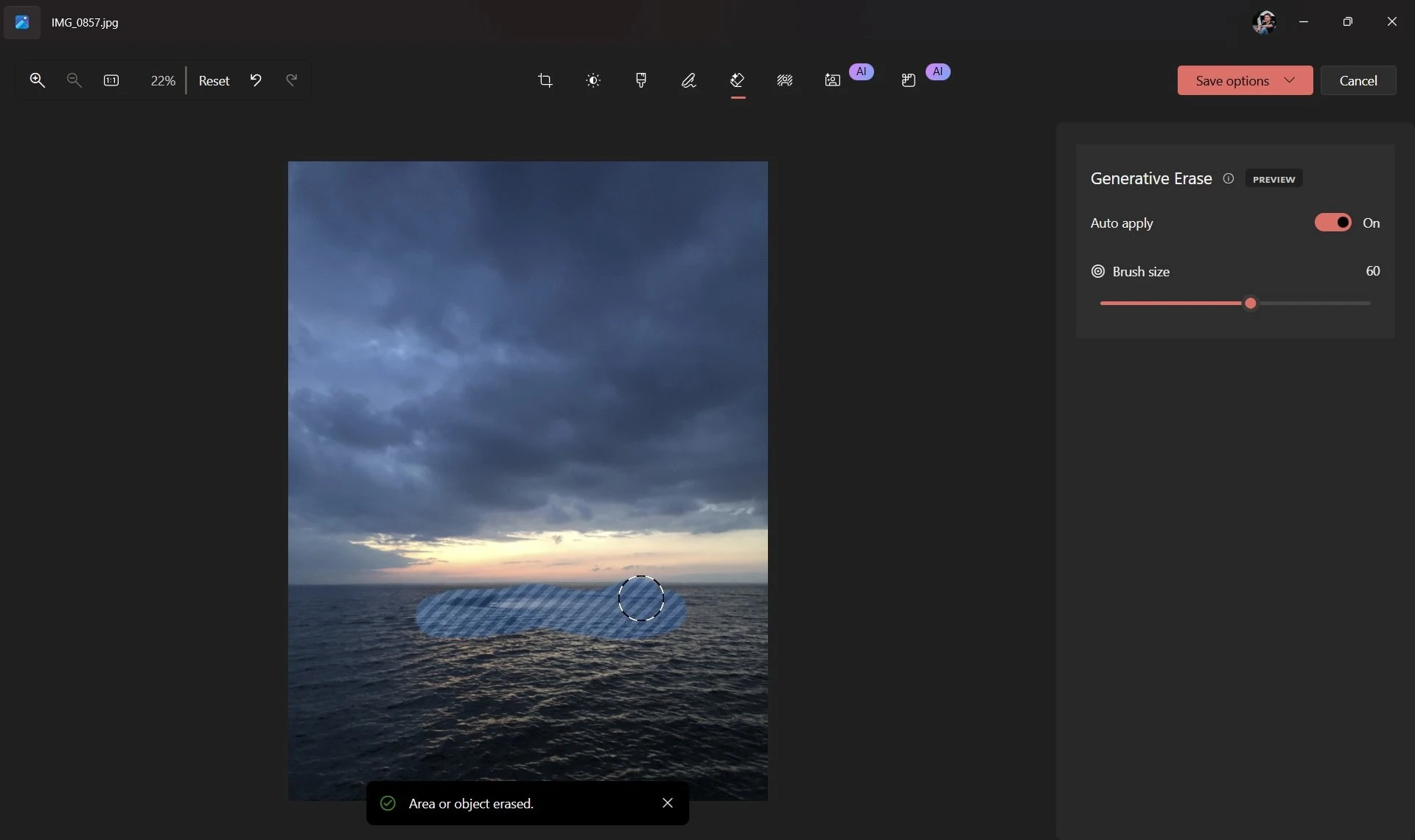Click the Generative Erase heading
This screenshot has width=1415, height=840.
pos(1151,178)
